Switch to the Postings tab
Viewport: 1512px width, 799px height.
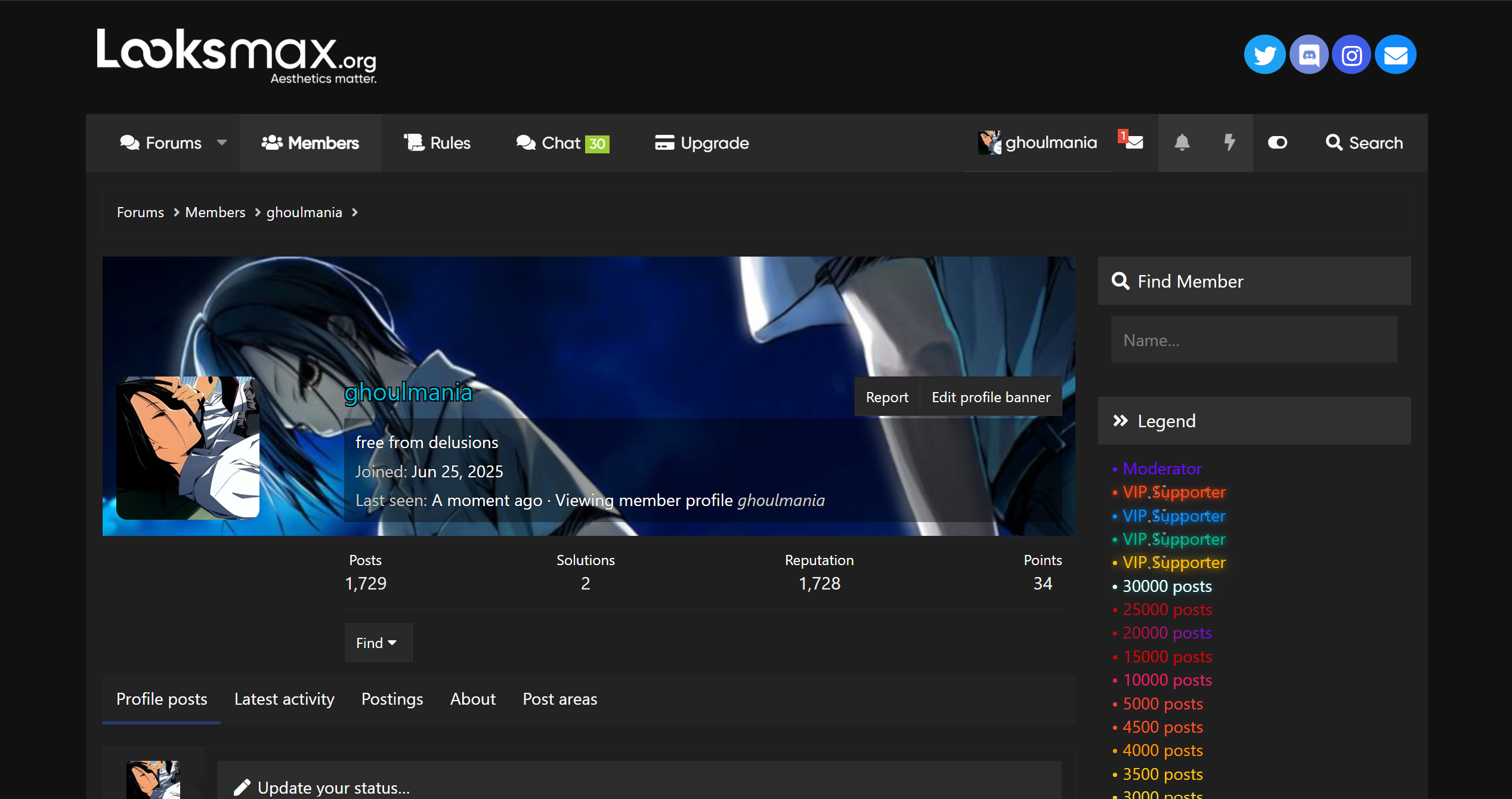point(392,699)
